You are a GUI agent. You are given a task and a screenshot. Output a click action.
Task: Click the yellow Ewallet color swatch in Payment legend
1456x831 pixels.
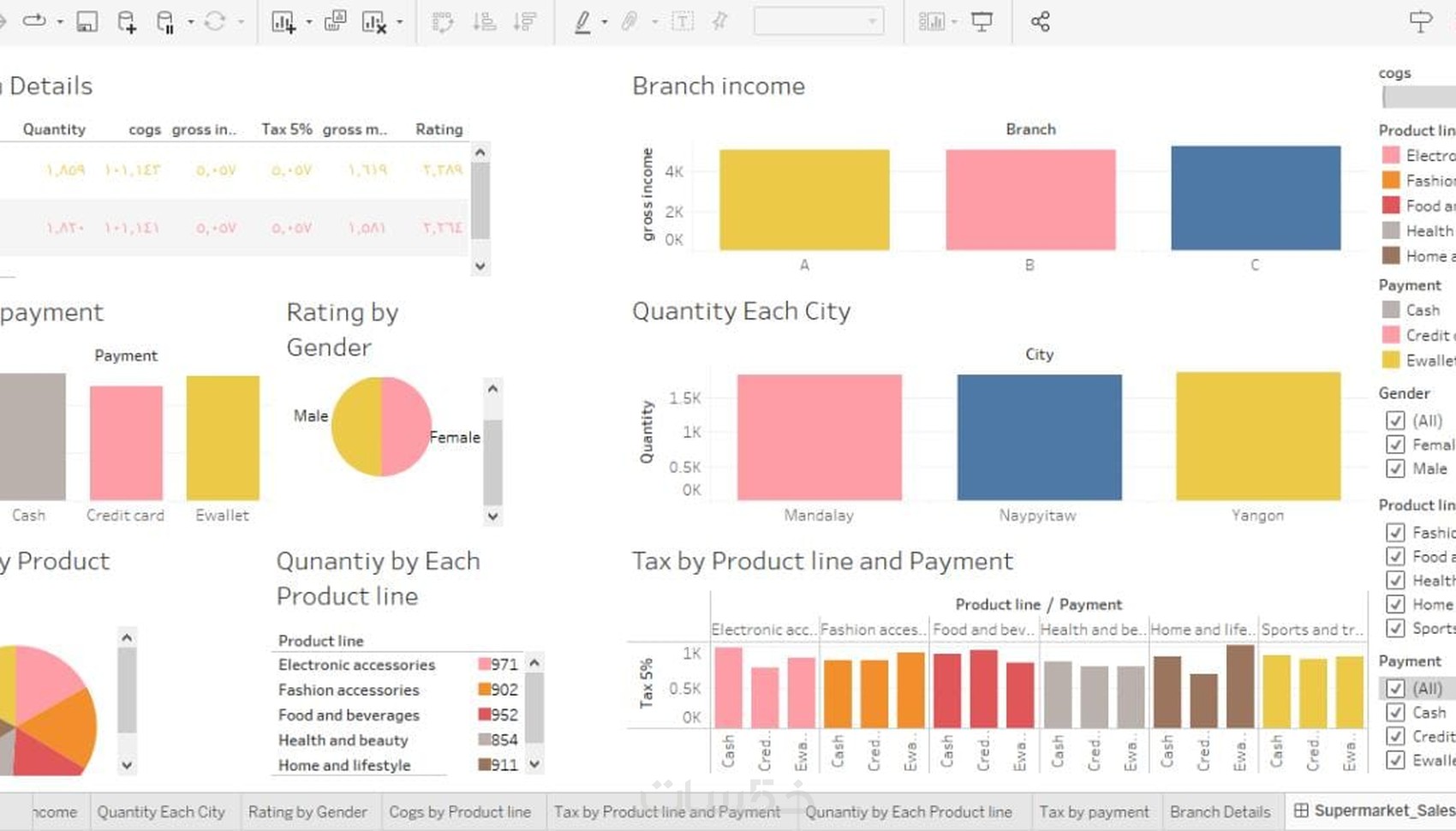point(1393,361)
